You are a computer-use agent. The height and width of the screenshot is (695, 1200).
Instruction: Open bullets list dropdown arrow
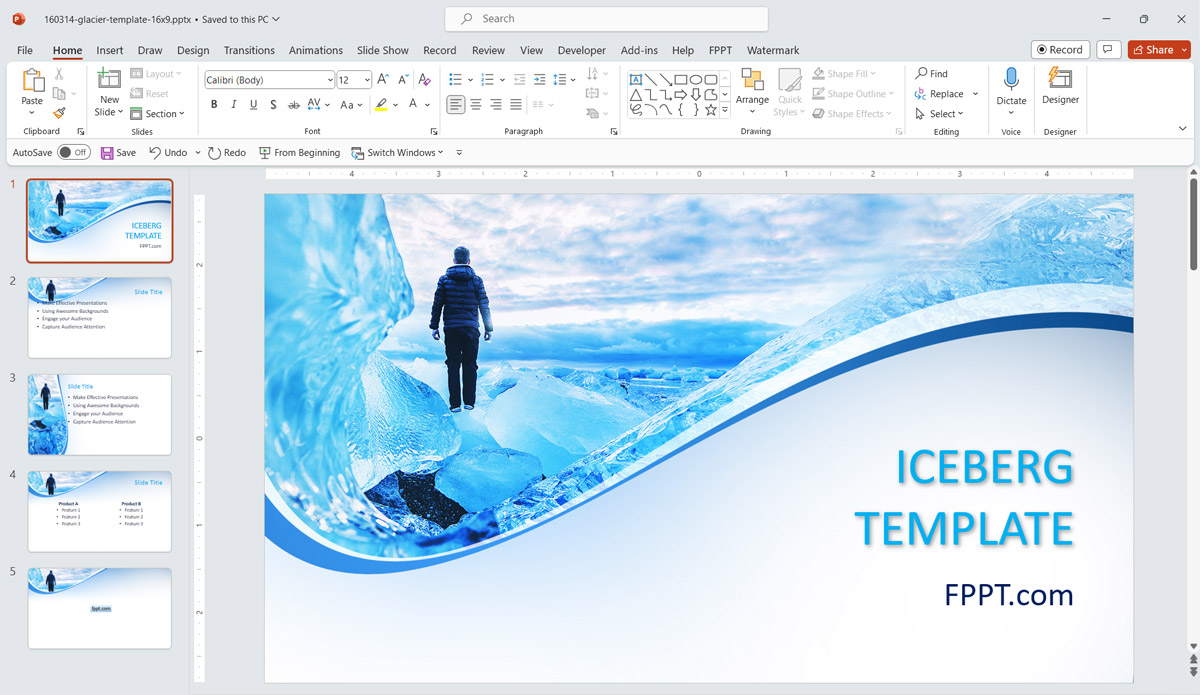tap(470, 80)
